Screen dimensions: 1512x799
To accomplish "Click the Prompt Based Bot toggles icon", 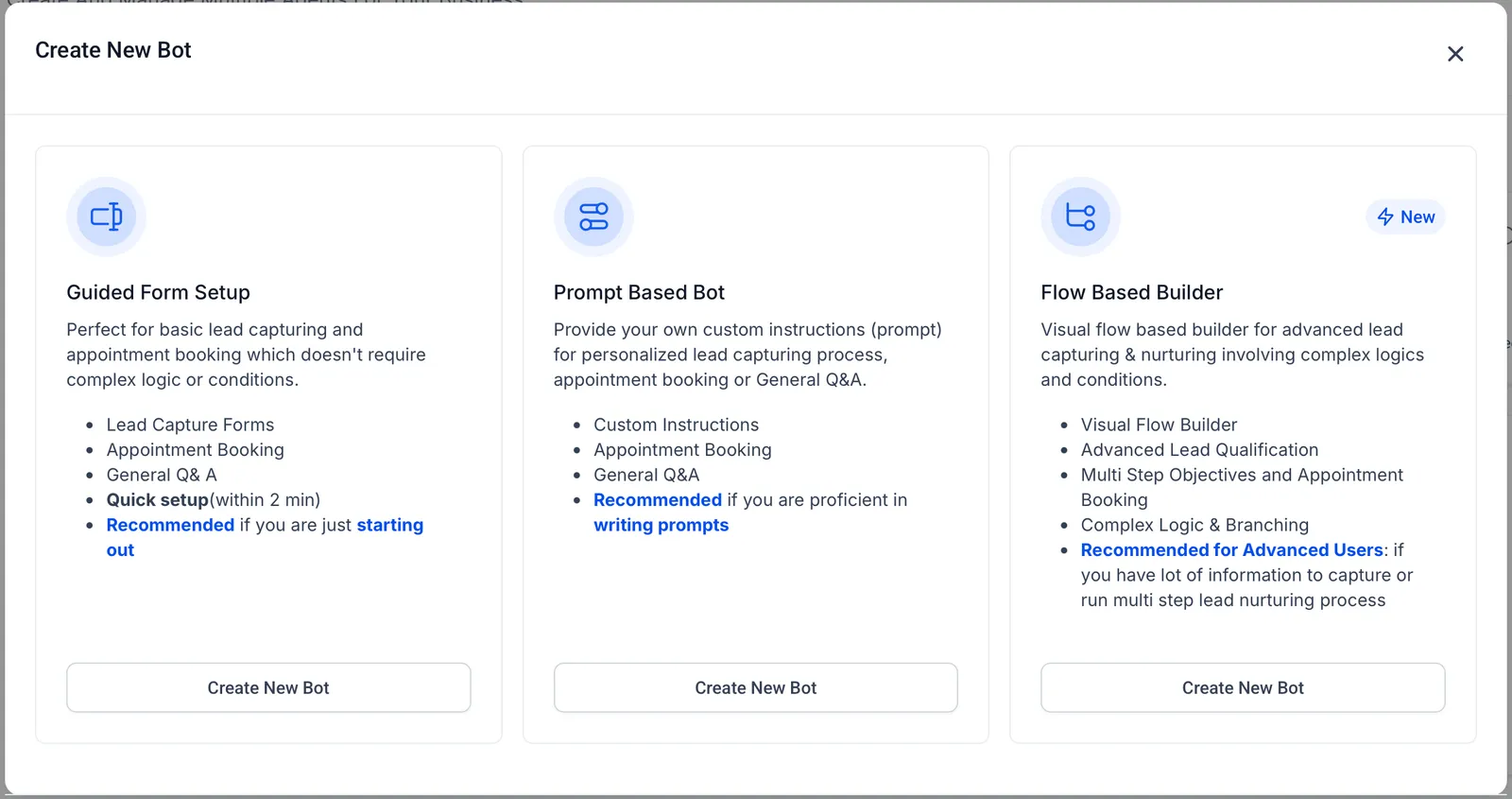I will coord(593,217).
